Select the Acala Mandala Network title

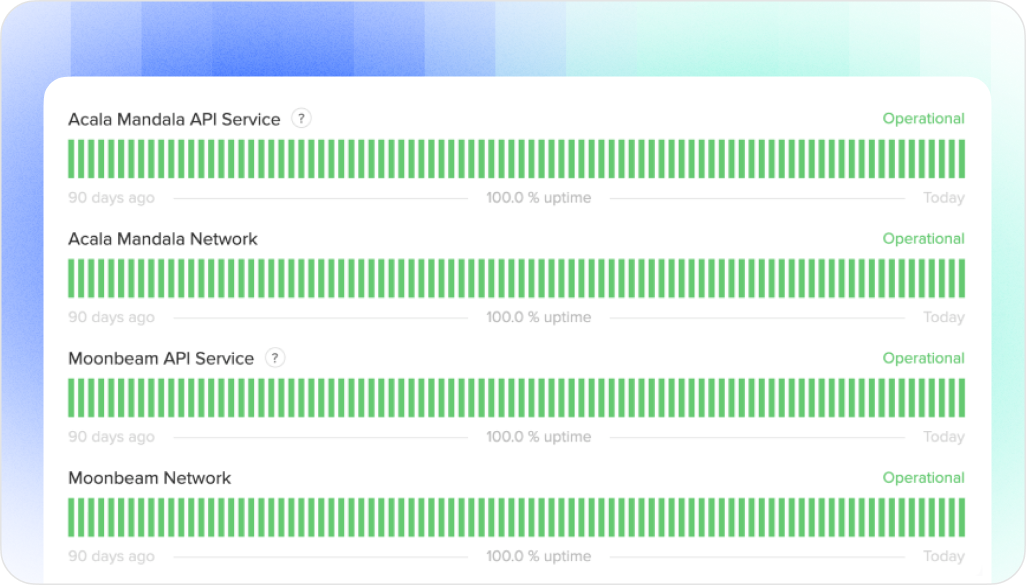163,239
